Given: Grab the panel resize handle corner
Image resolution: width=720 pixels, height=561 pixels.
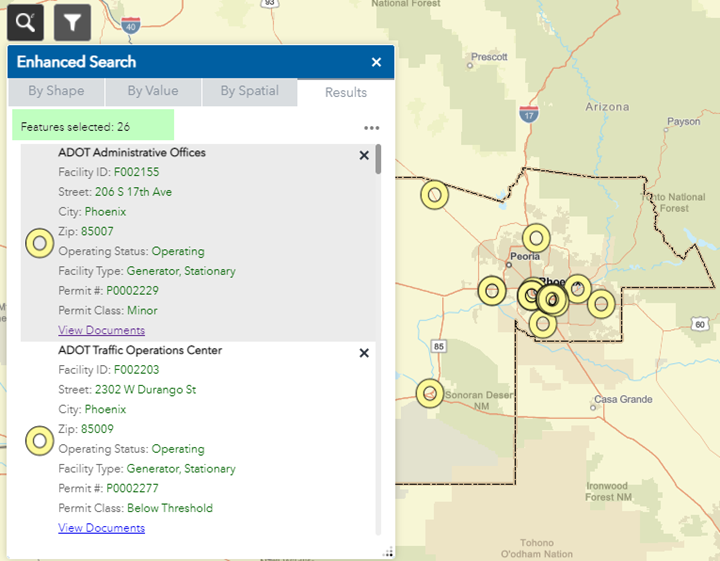Looking at the screenshot, I should tap(388, 552).
